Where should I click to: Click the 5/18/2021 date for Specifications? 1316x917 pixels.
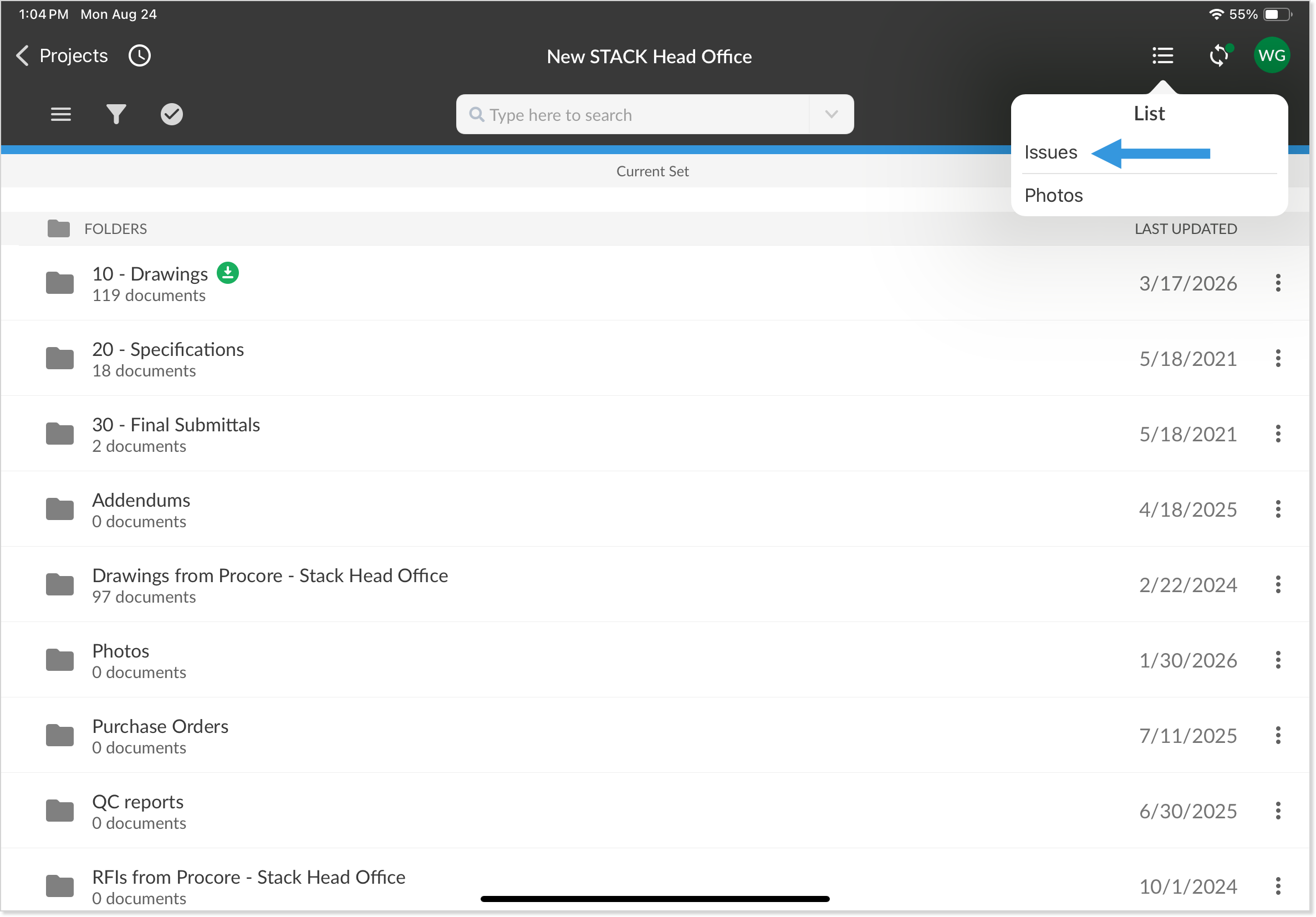point(1187,359)
